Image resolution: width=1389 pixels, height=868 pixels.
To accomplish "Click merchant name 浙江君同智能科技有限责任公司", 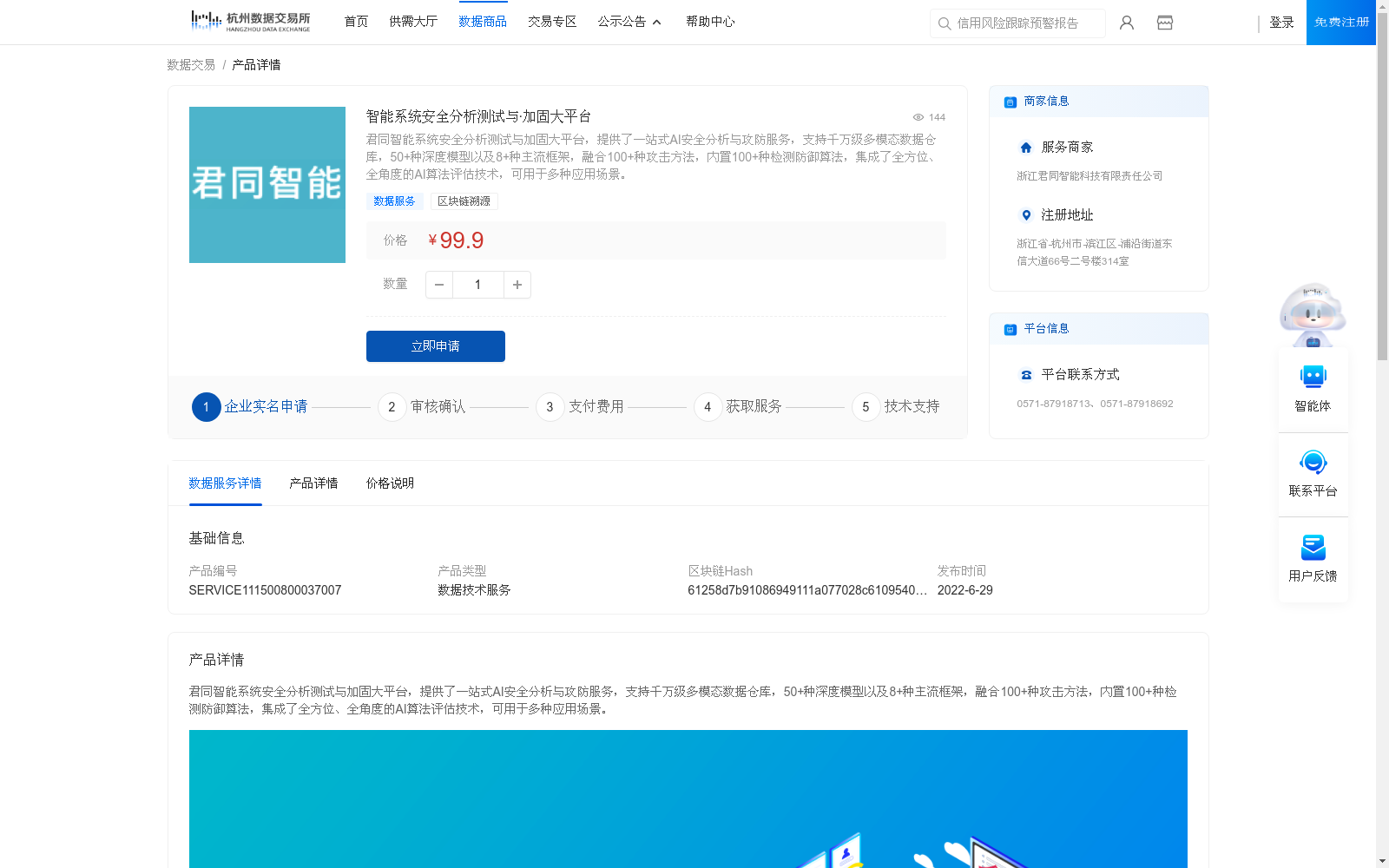I will pos(1089,176).
